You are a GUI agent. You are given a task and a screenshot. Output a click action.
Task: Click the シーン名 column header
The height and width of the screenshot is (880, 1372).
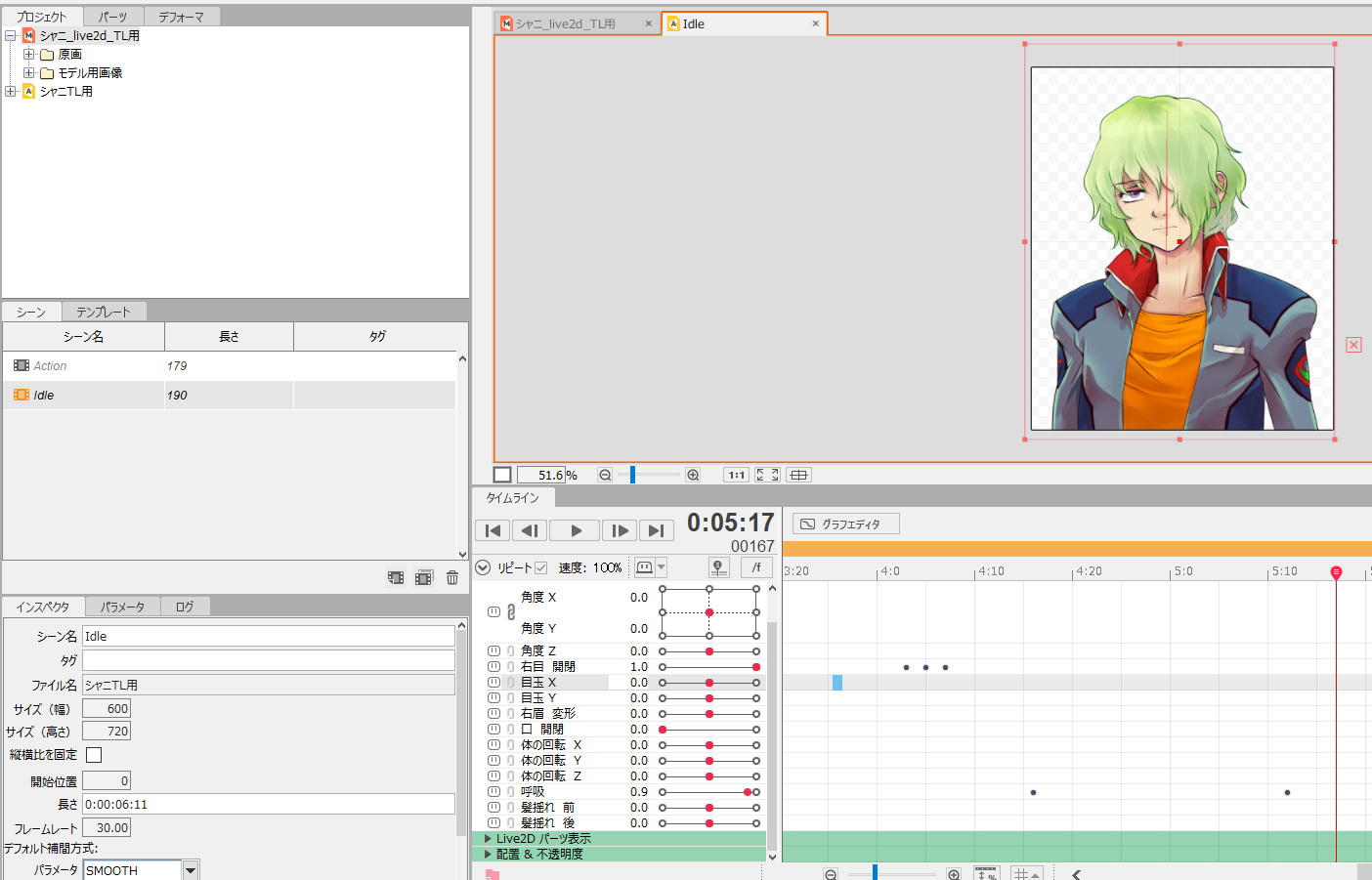[x=84, y=336]
